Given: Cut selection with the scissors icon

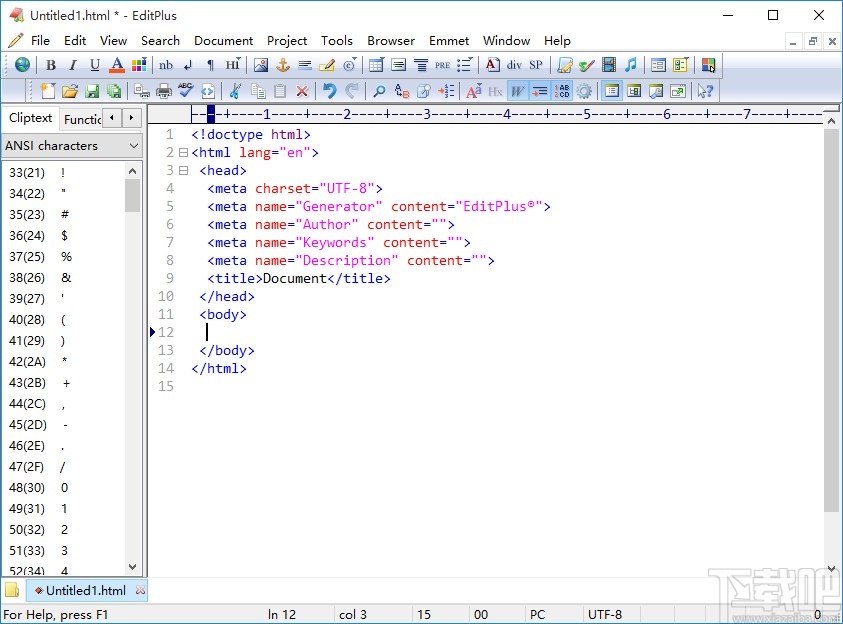Looking at the screenshot, I should tap(235, 91).
